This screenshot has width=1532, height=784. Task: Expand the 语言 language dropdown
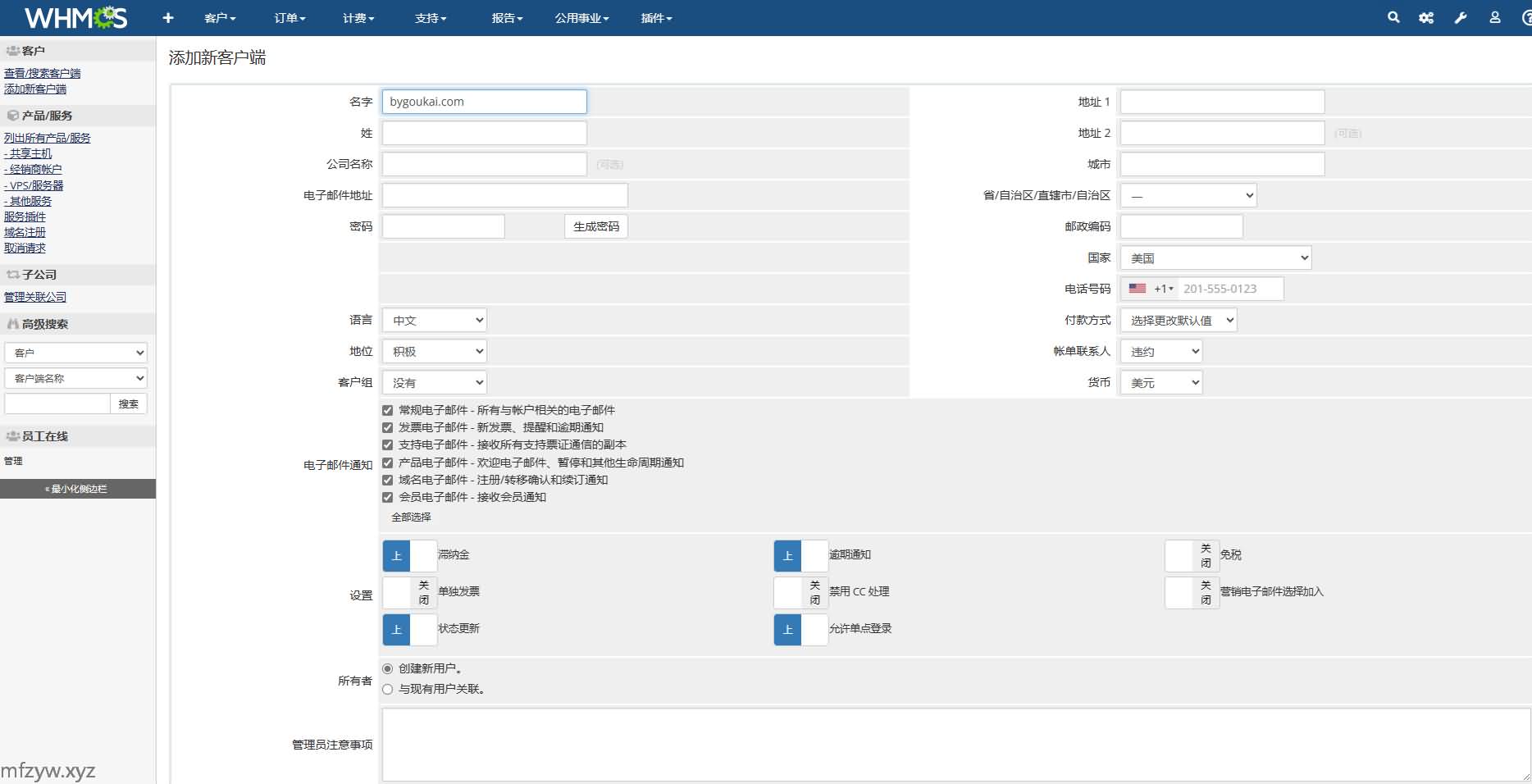435,321
